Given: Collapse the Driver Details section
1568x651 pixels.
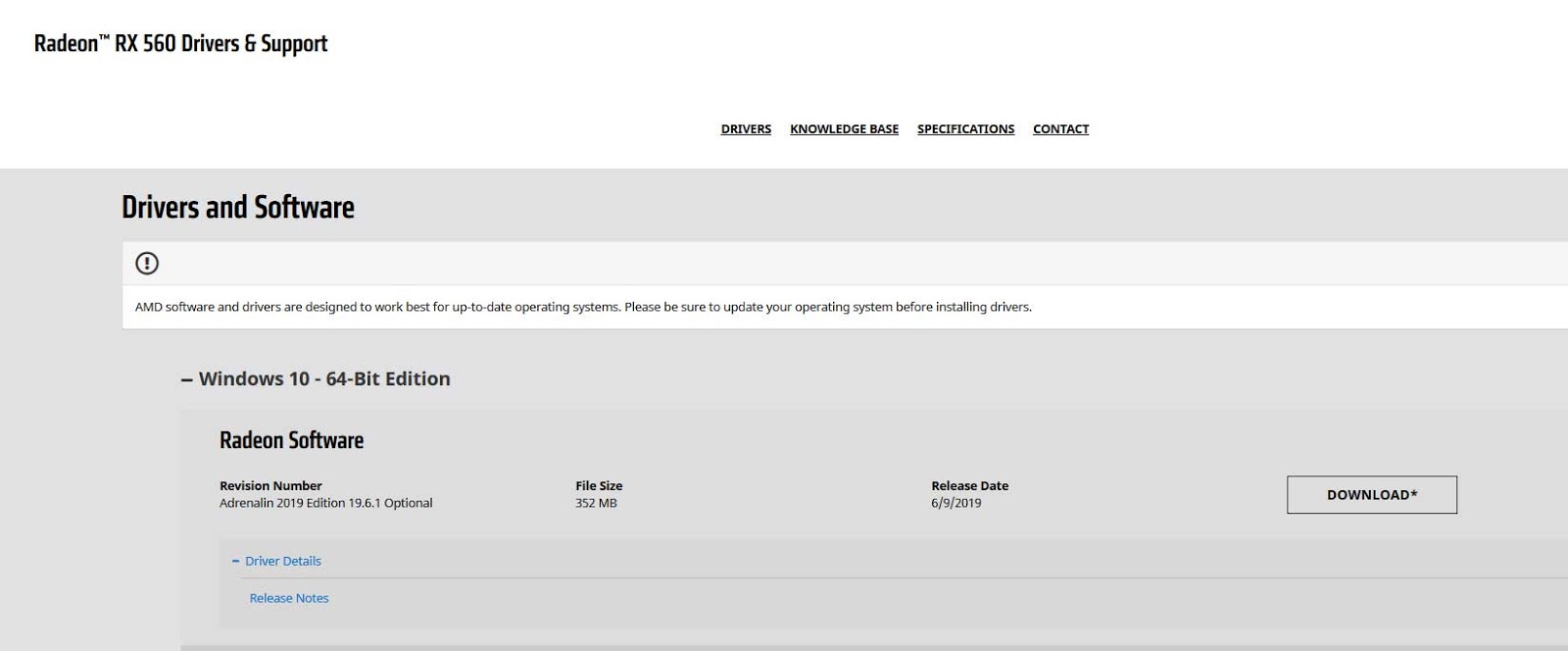Looking at the screenshot, I should 276,561.
